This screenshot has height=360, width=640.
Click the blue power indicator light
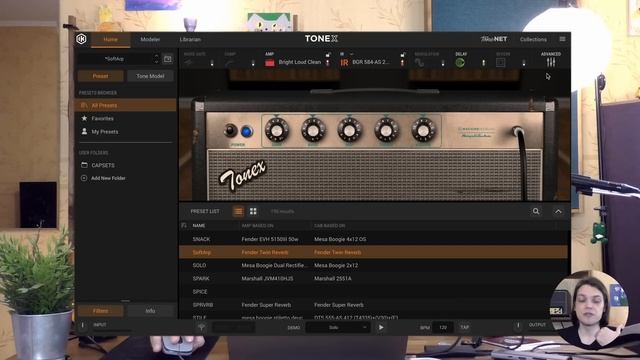pyautogui.click(x=247, y=131)
